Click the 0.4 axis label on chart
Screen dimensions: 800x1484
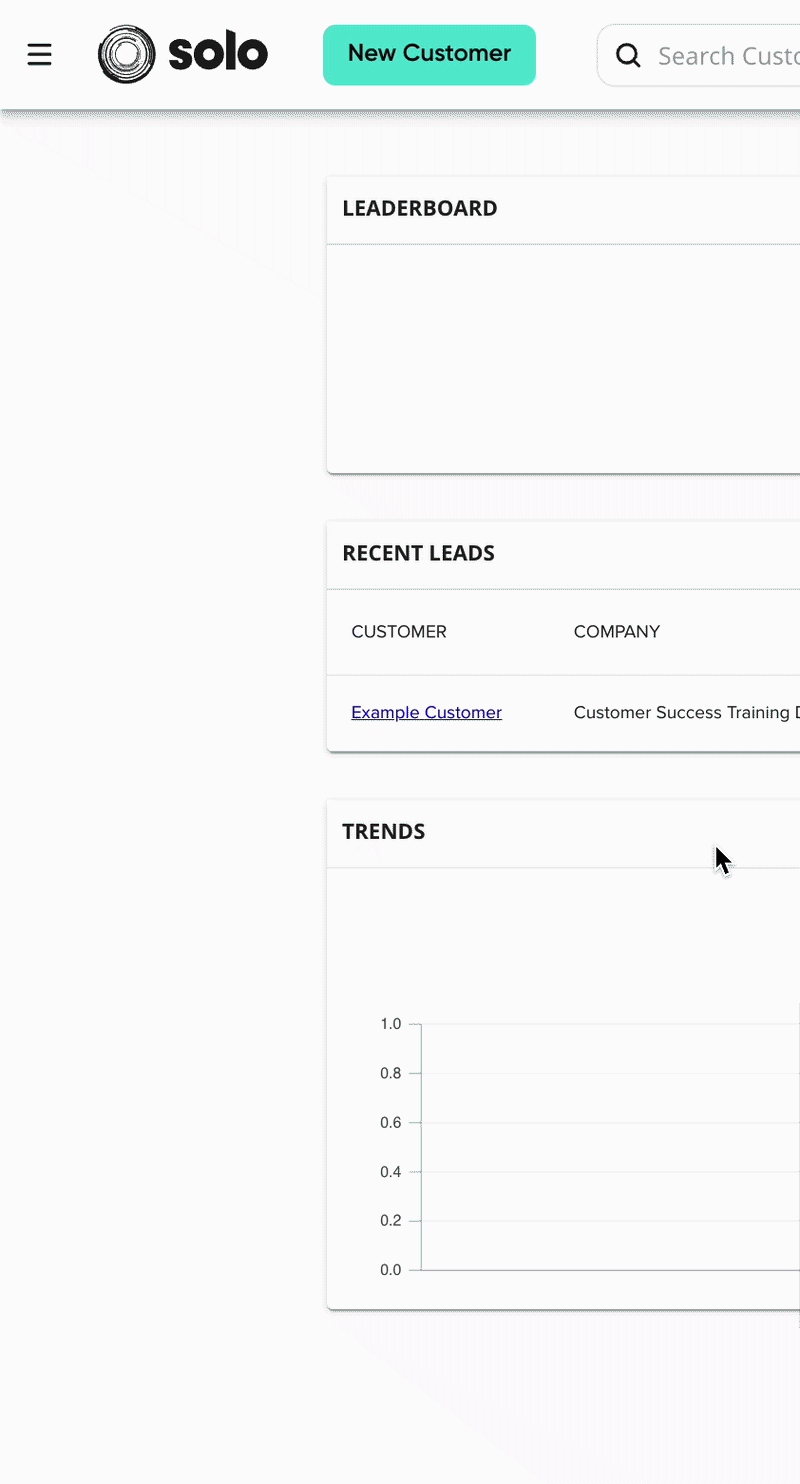click(x=390, y=1171)
